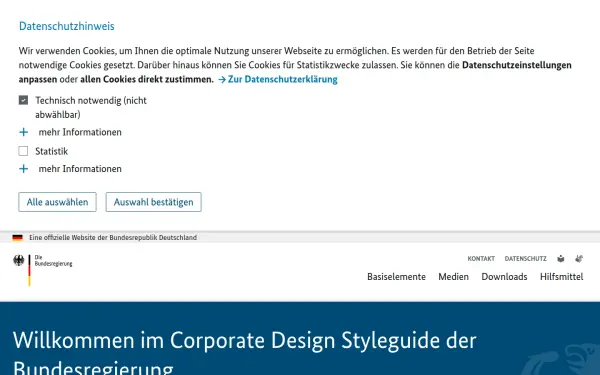
Task: Expand mehr Informationen under Technisch notwendig
Action: tap(70, 132)
